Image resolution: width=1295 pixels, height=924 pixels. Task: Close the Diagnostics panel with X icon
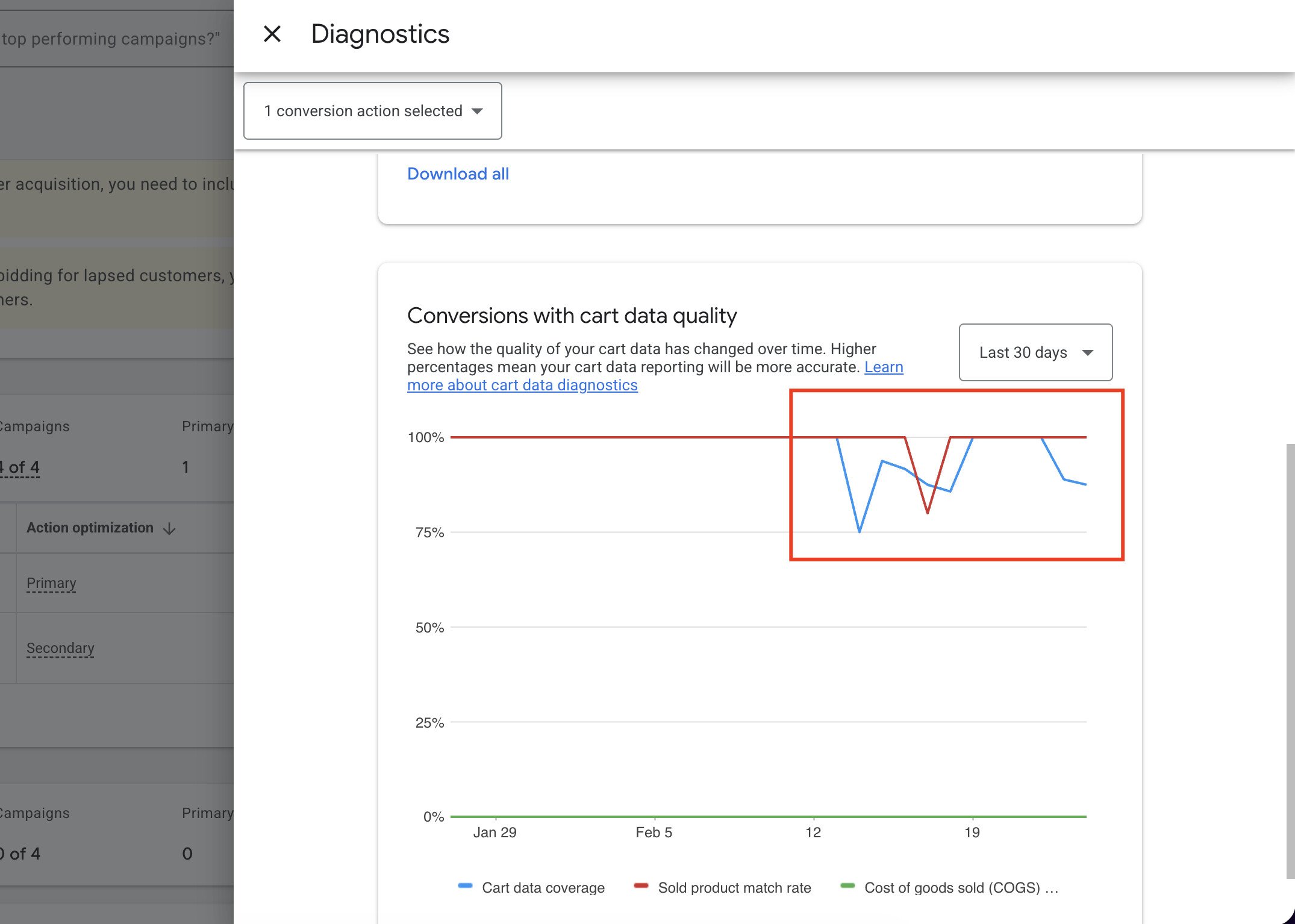click(x=272, y=34)
